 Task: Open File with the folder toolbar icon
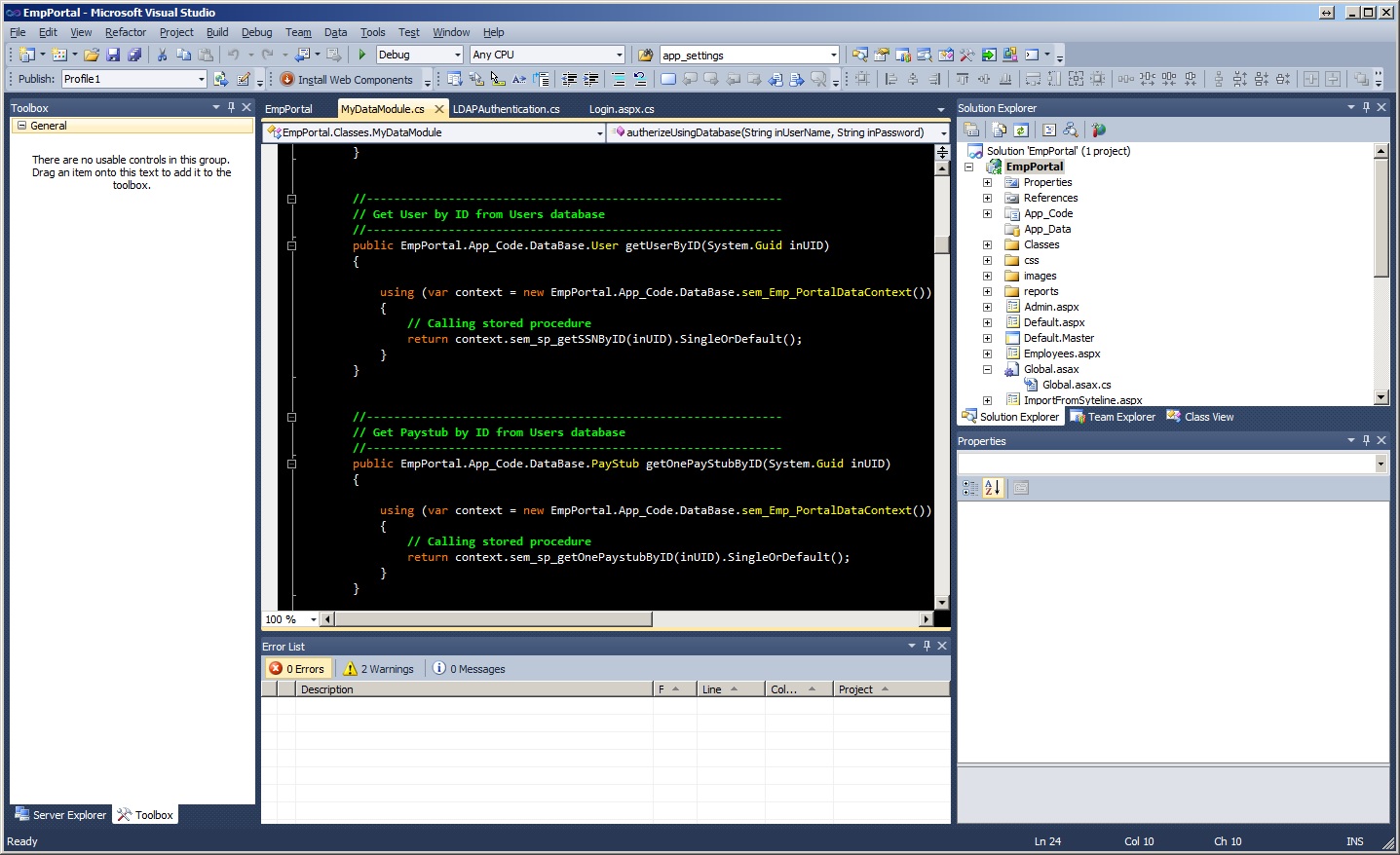pos(91,55)
